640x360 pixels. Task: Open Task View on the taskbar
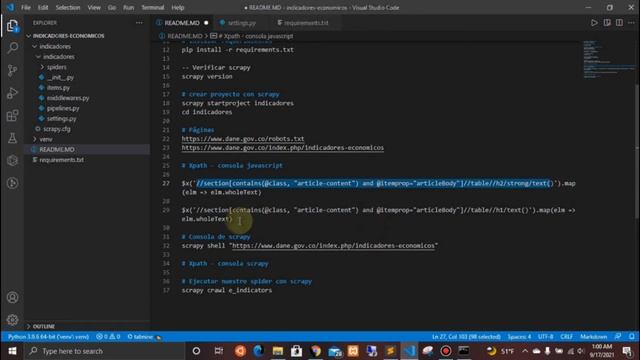[219, 351]
